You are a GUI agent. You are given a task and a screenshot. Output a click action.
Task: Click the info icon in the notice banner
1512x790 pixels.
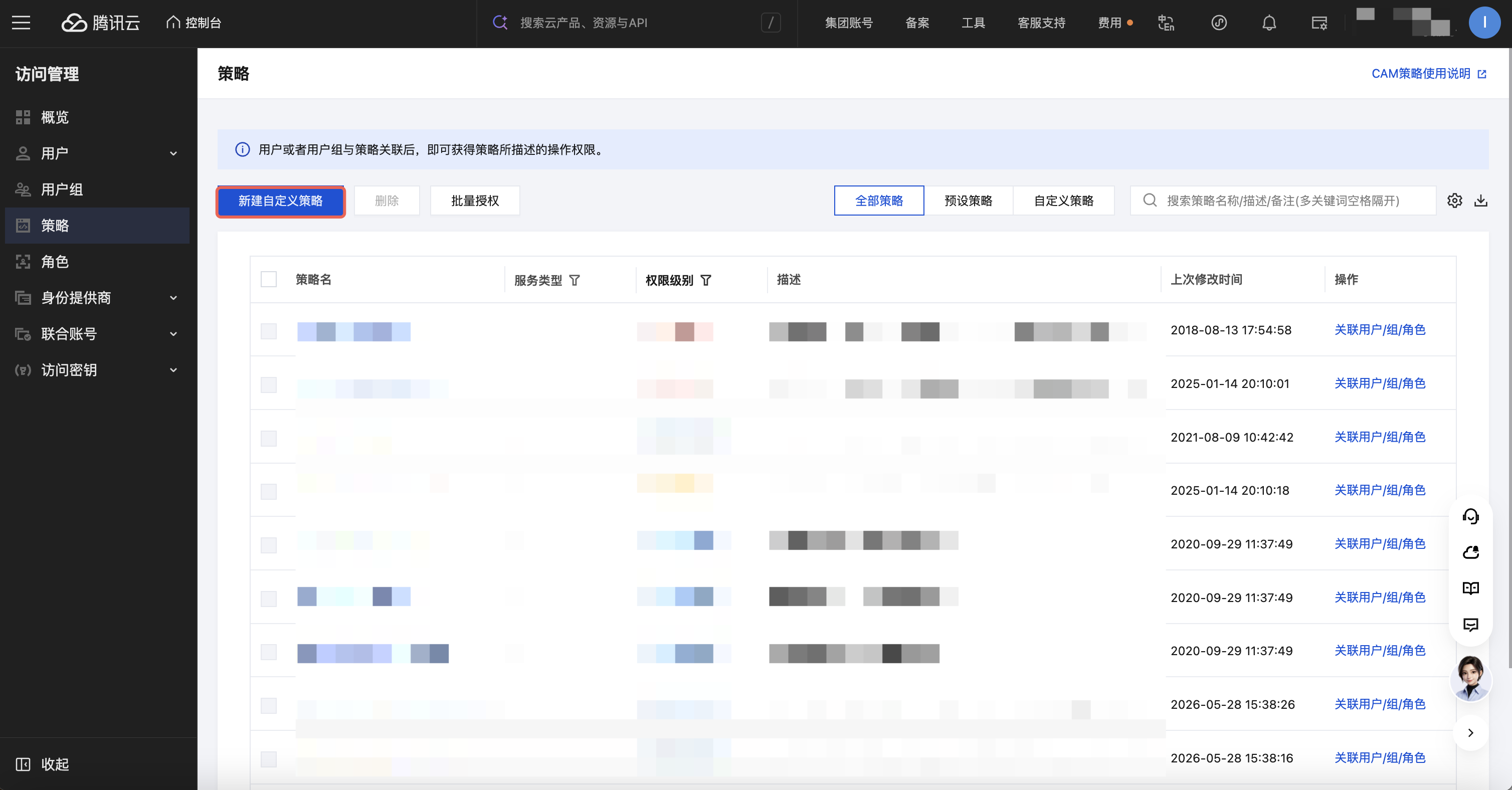click(x=243, y=150)
